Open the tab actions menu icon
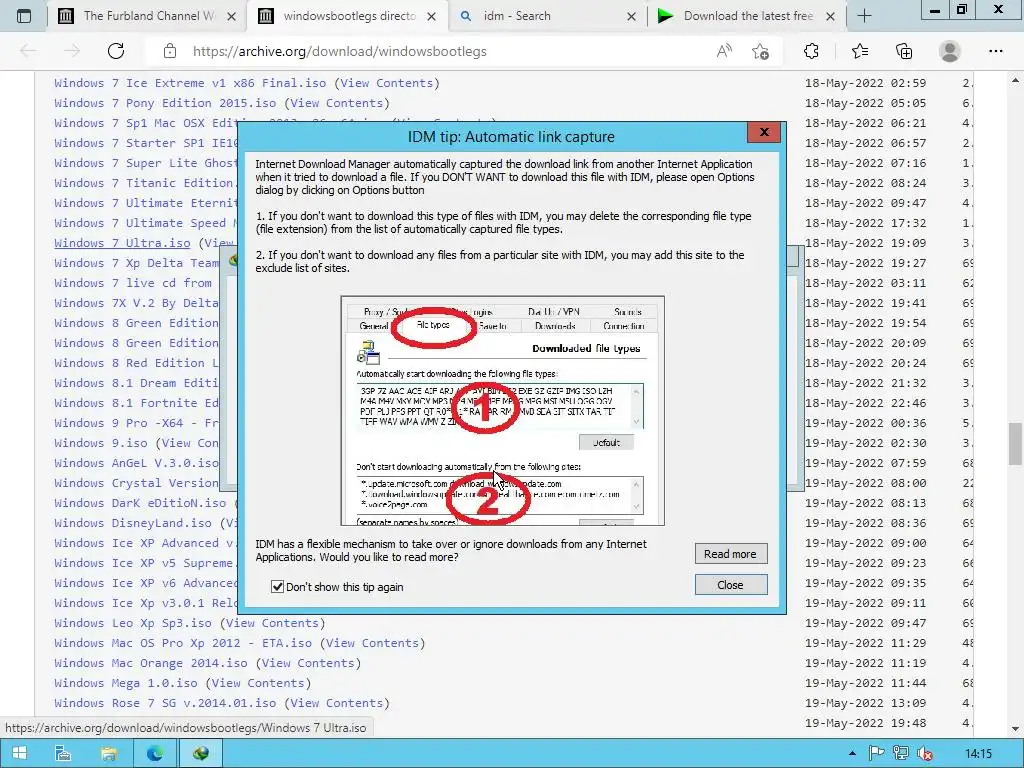Image resolution: width=1024 pixels, height=768 pixels. pyautogui.click(x=24, y=16)
